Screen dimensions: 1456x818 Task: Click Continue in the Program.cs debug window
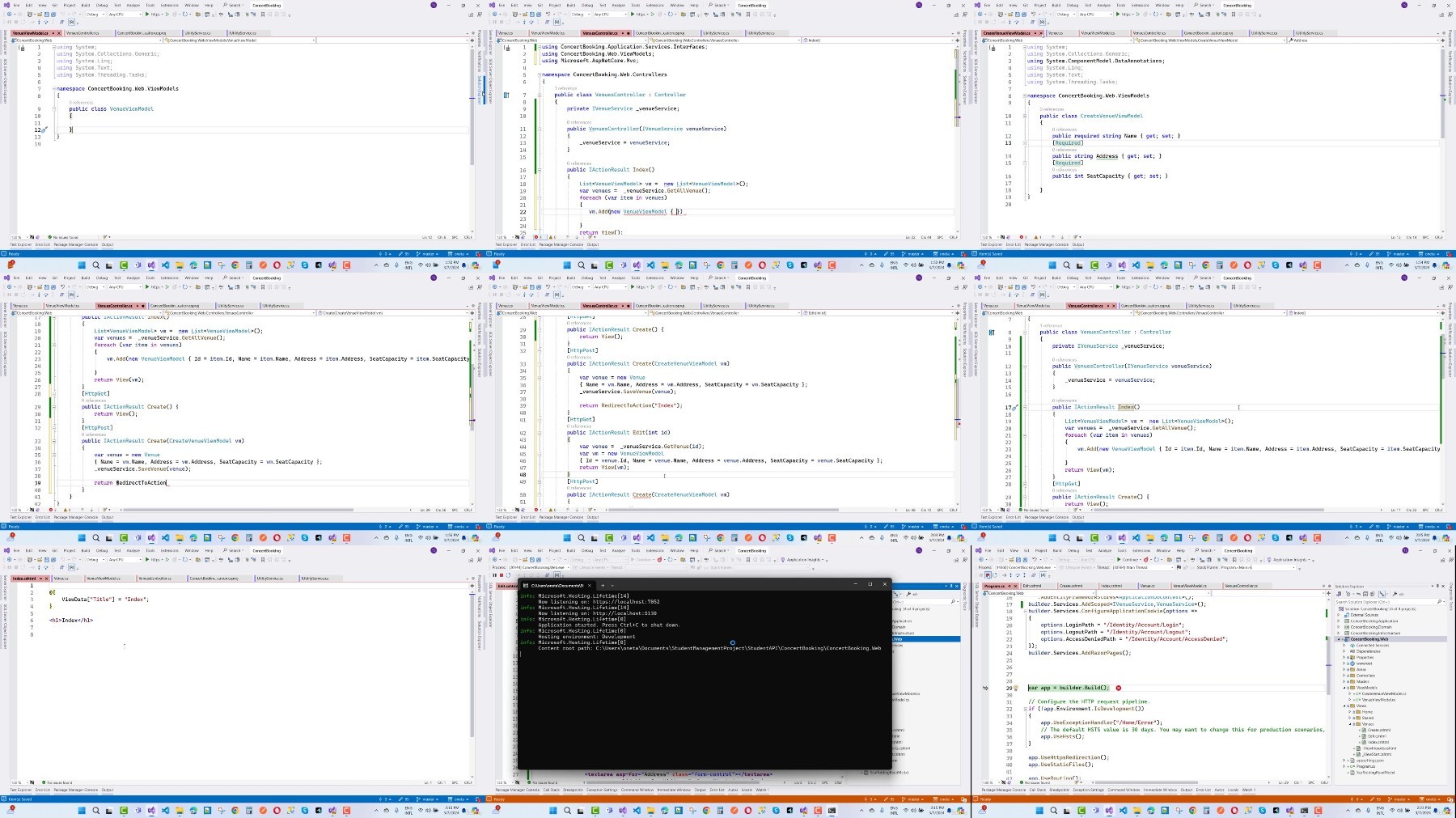pyautogui.click(x=1128, y=560)
